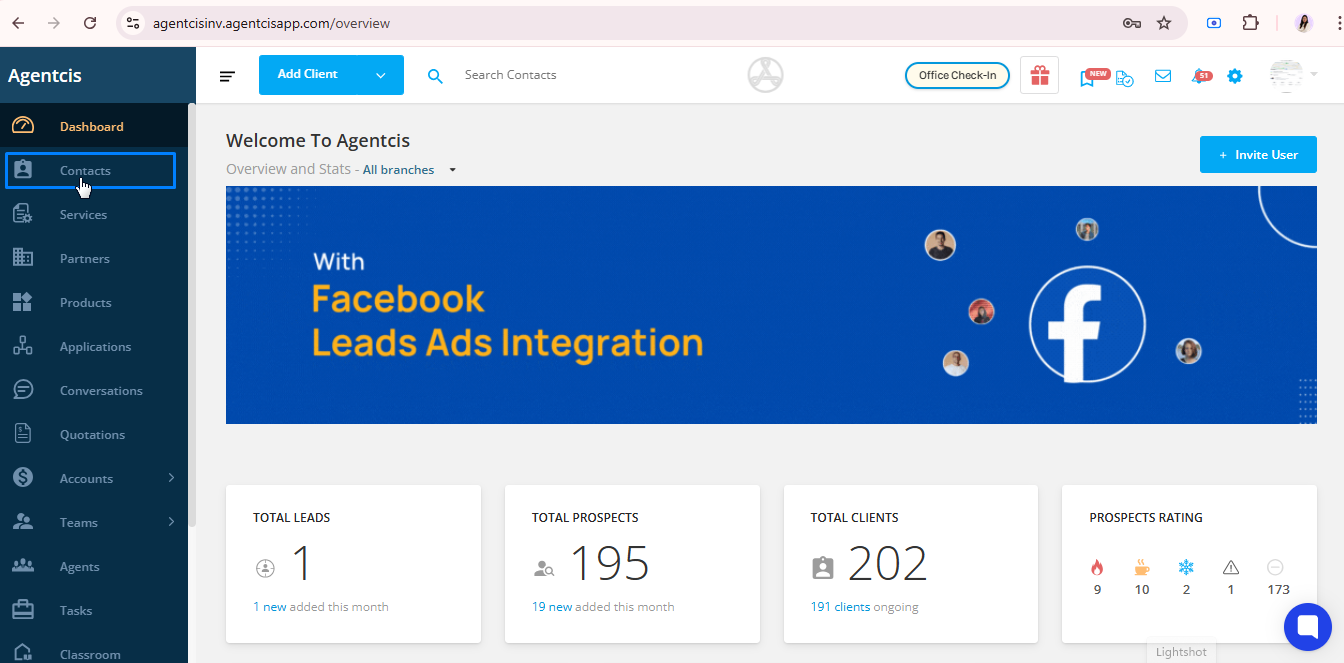Click the cold snowflake rating icon
The height and width of the screenshot is (663, 1344).
click(1186, 567)
